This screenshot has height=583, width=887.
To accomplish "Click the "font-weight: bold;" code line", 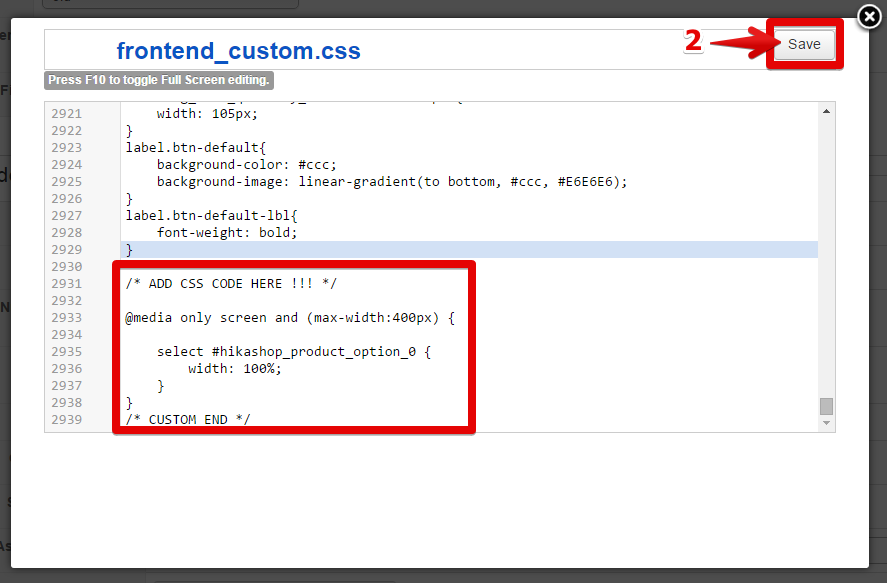I will (227, 232).
